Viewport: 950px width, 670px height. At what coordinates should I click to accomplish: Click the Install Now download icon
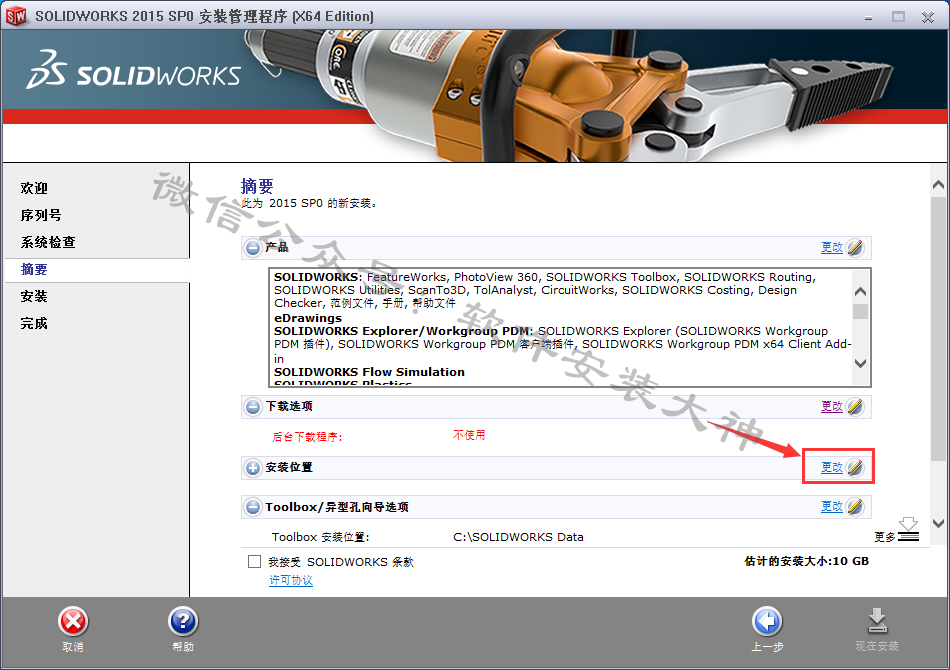877,622
